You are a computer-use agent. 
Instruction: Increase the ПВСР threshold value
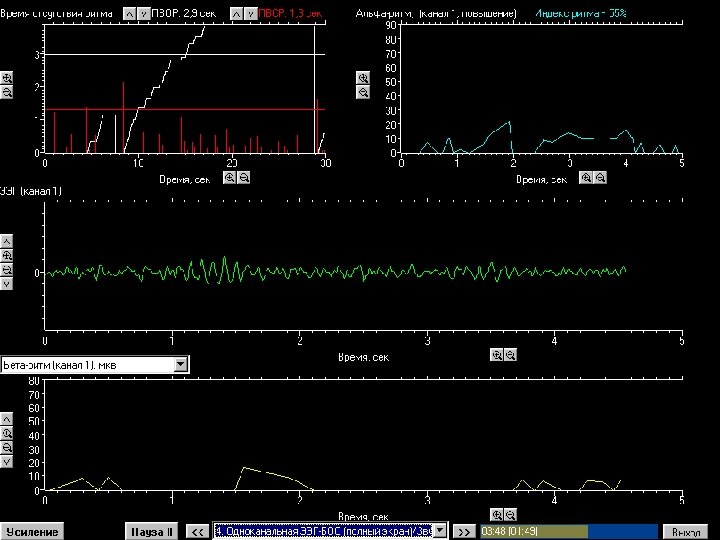tap(236, 14)
